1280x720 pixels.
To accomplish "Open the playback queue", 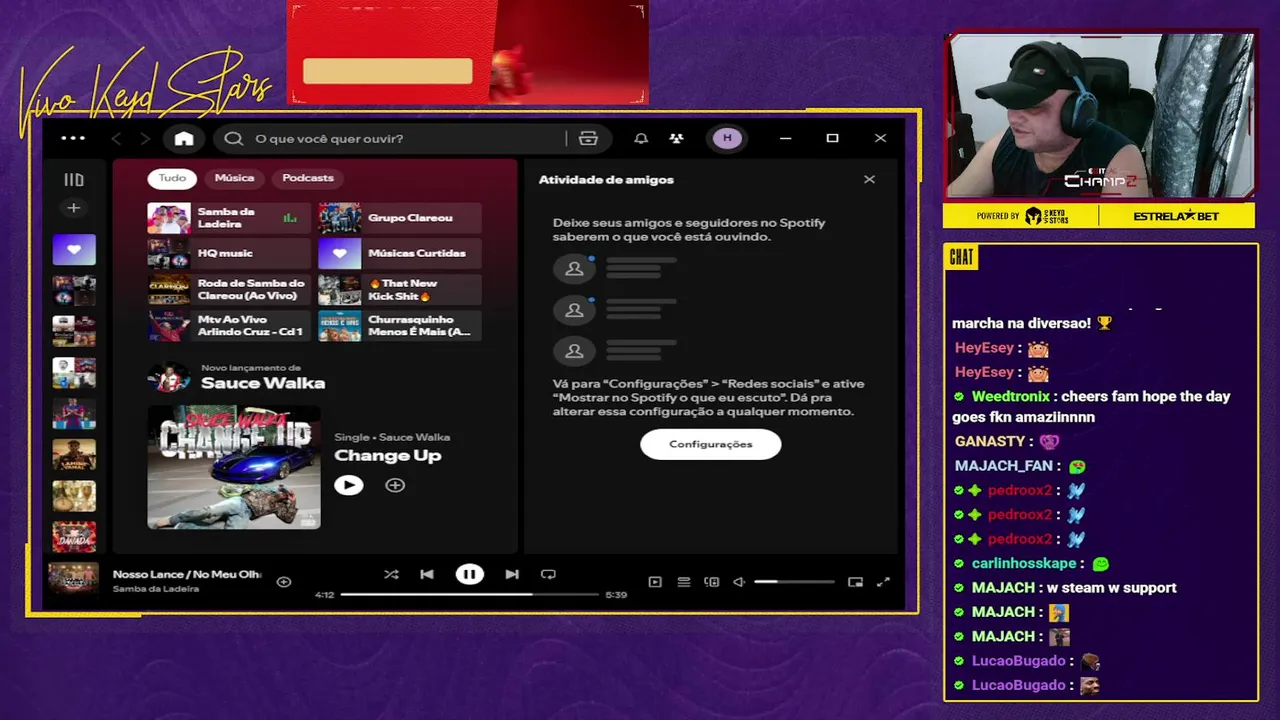I will pos(684,582).
